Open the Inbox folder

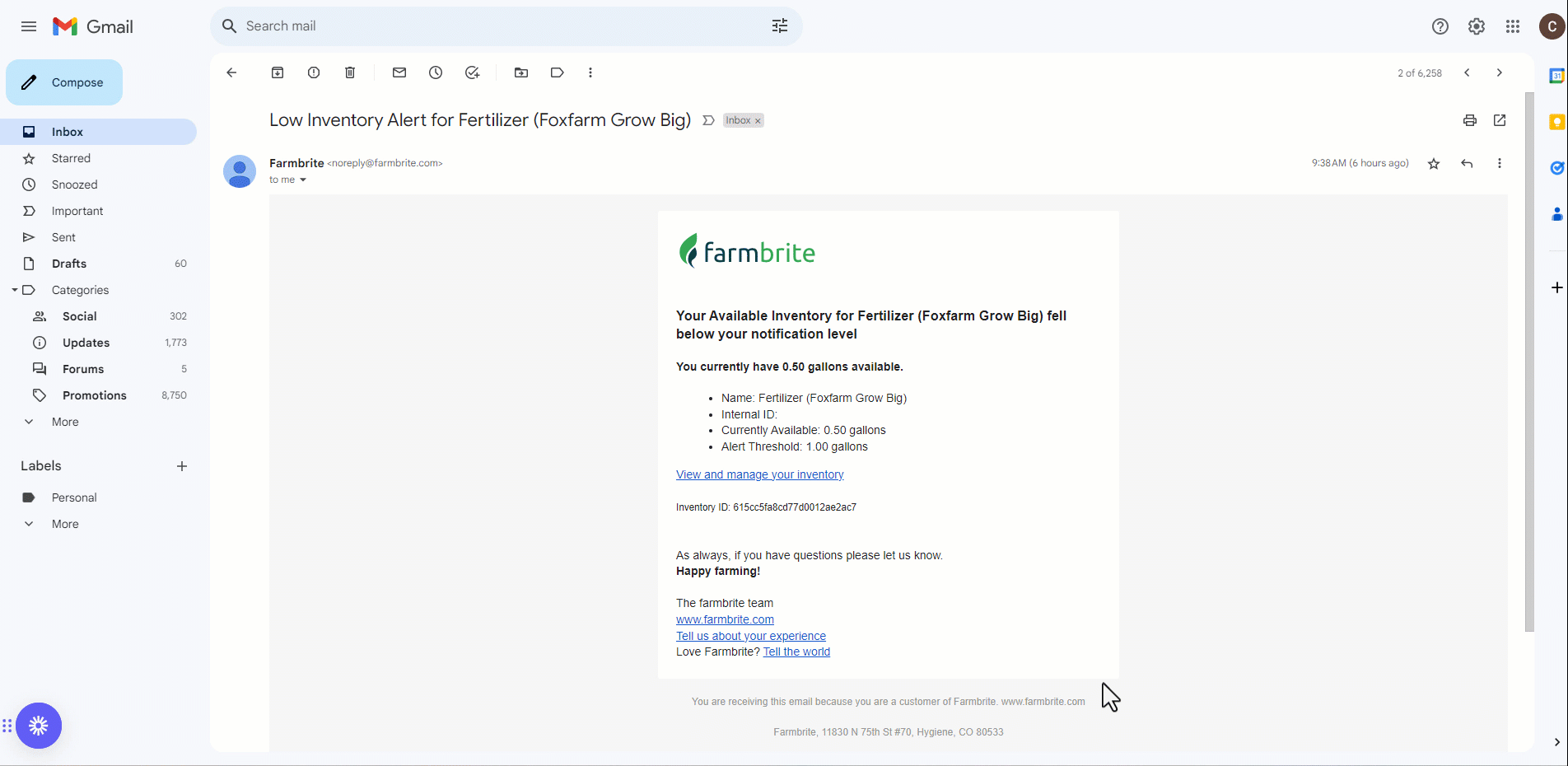pyautogui.click(x=99, y=132)
